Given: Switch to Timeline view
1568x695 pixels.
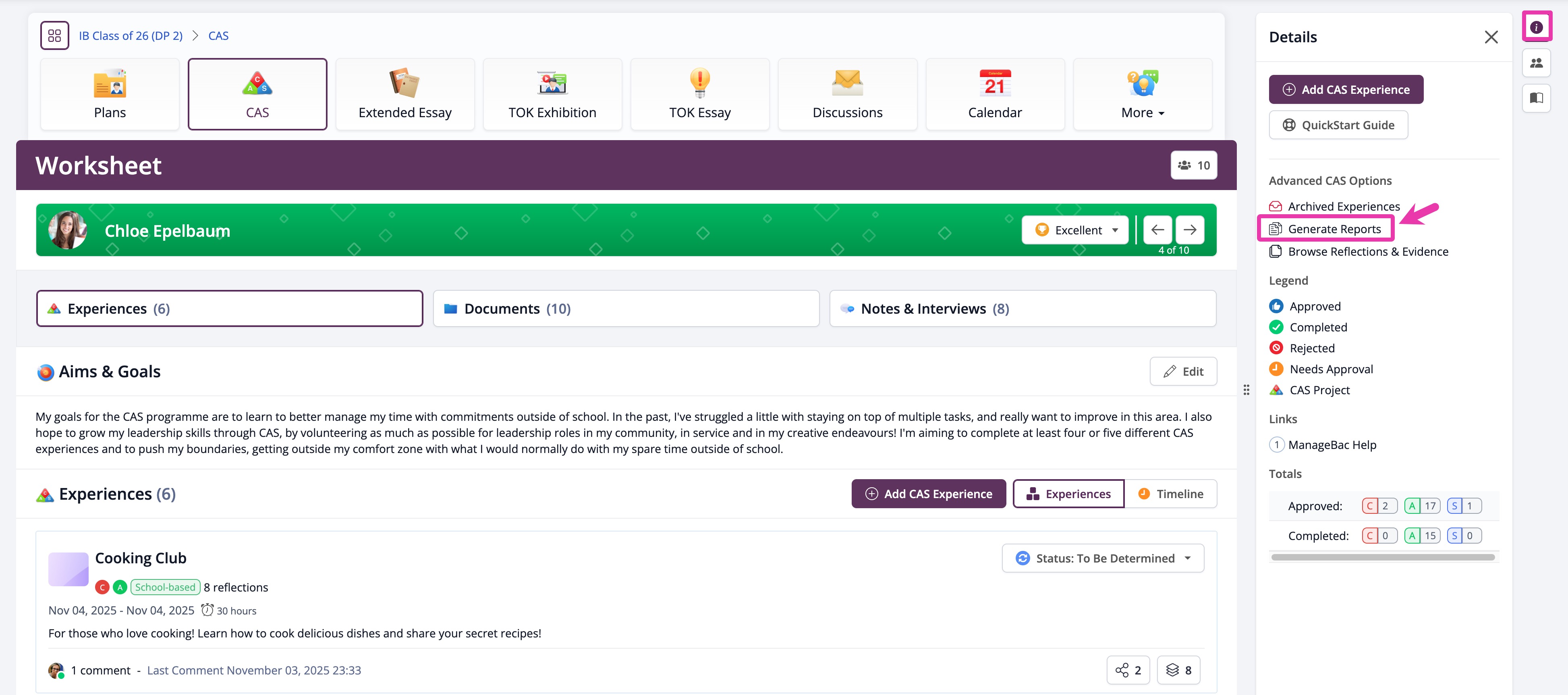Looking at the screenshot, I should pos(1170,494).
